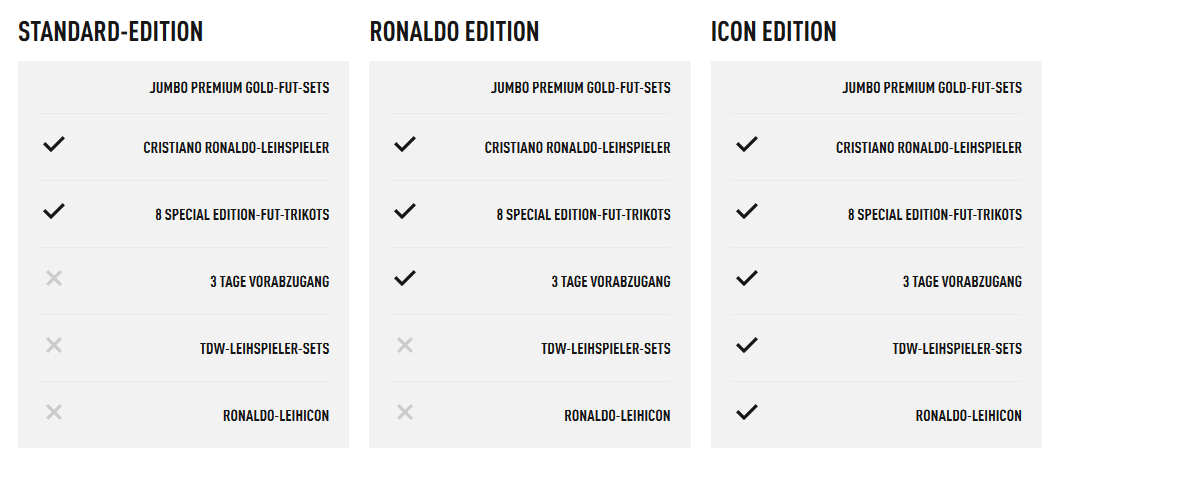
Task: Click Standard-Edition 8 Special Edition-FUT-Trikots checkmark
Action: [54, 212]
